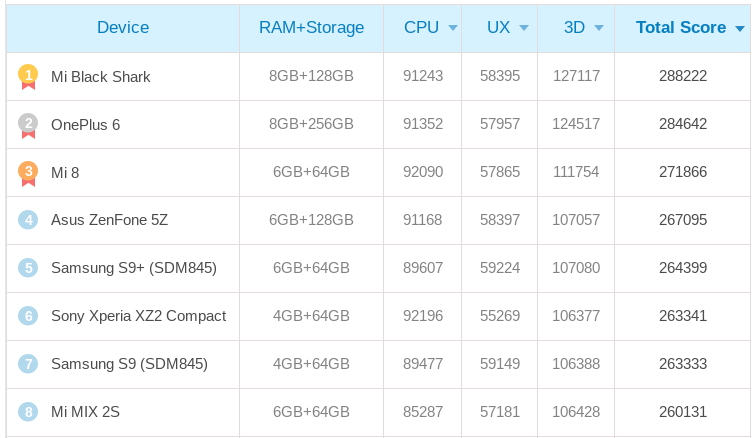Select the Samsung S9+ (SDM845) device name
This screenshot has width=756, height=438.
click(134, 268)
